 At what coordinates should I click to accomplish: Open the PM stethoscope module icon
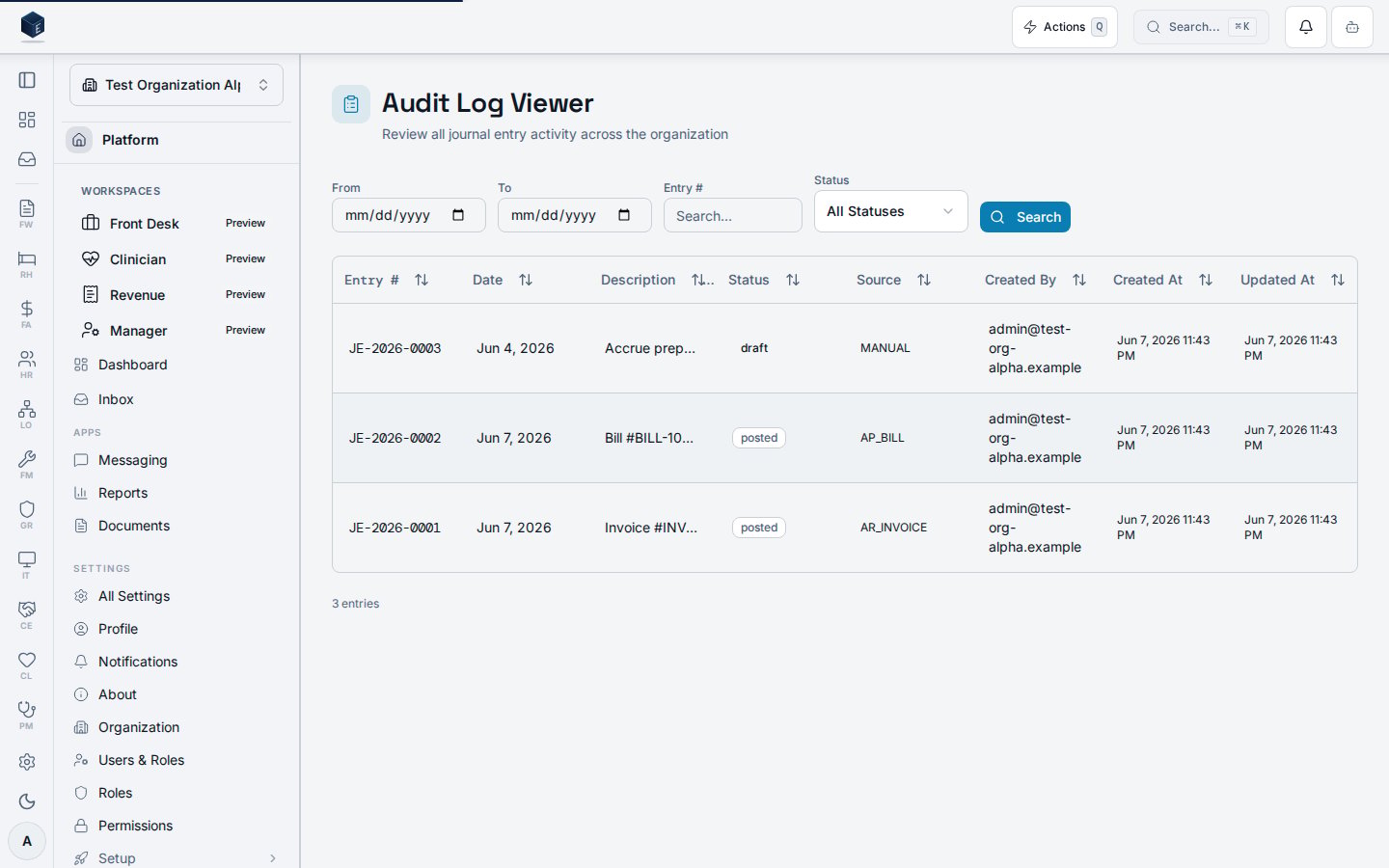(x=27, y=715)
